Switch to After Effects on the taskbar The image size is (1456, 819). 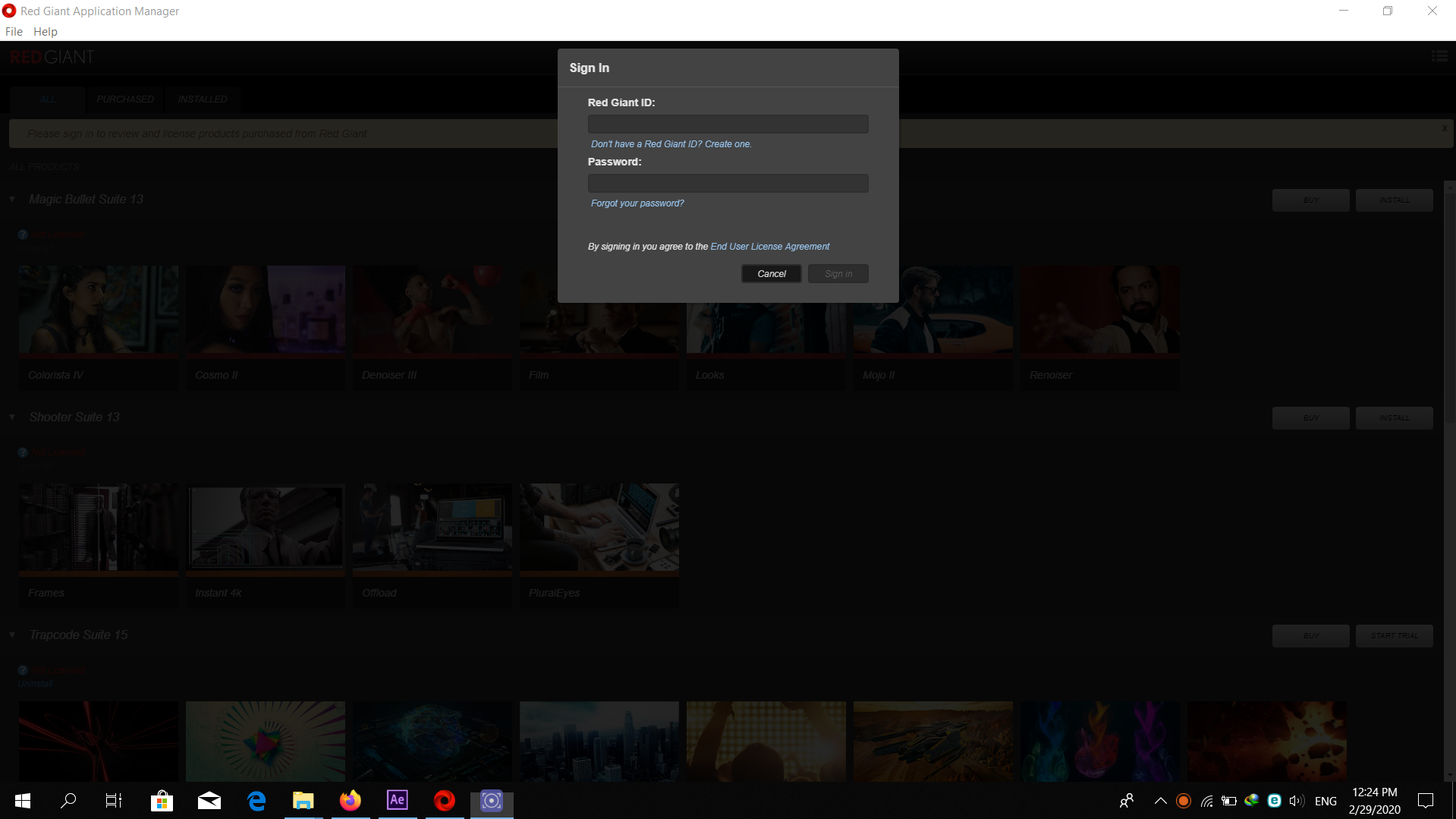point(398,801)
